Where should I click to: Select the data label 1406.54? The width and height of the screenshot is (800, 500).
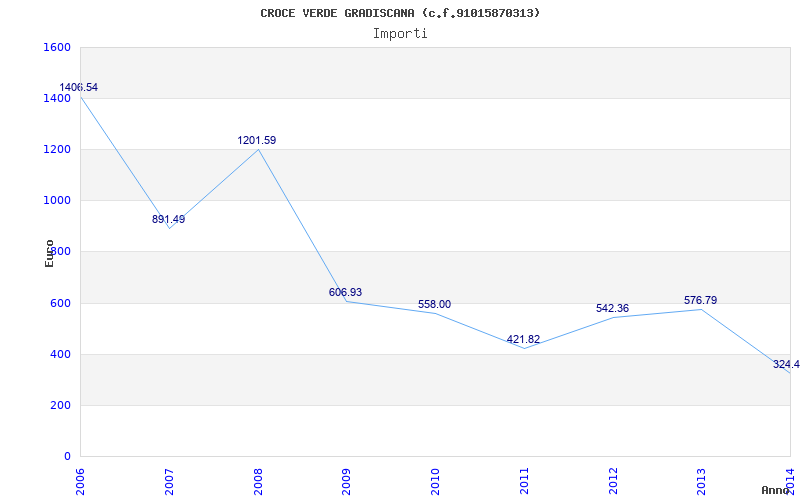pyautogui.click(x=79, y=87)
